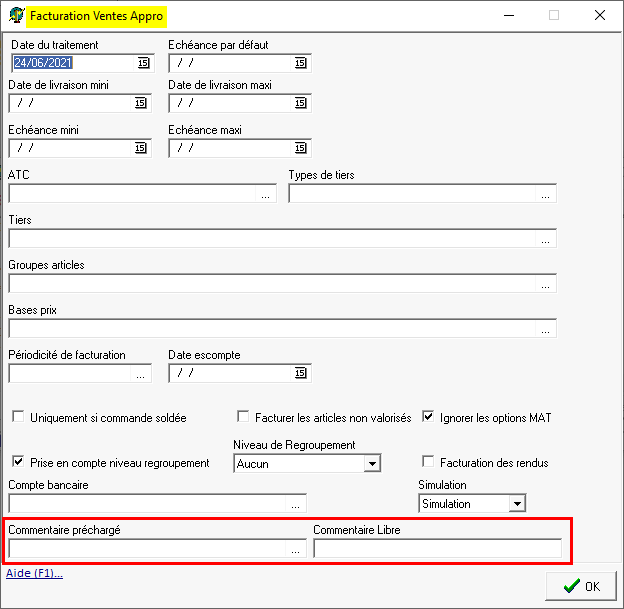
Task: Open the Groupes articles lookup button
Action: click(546, 284)
